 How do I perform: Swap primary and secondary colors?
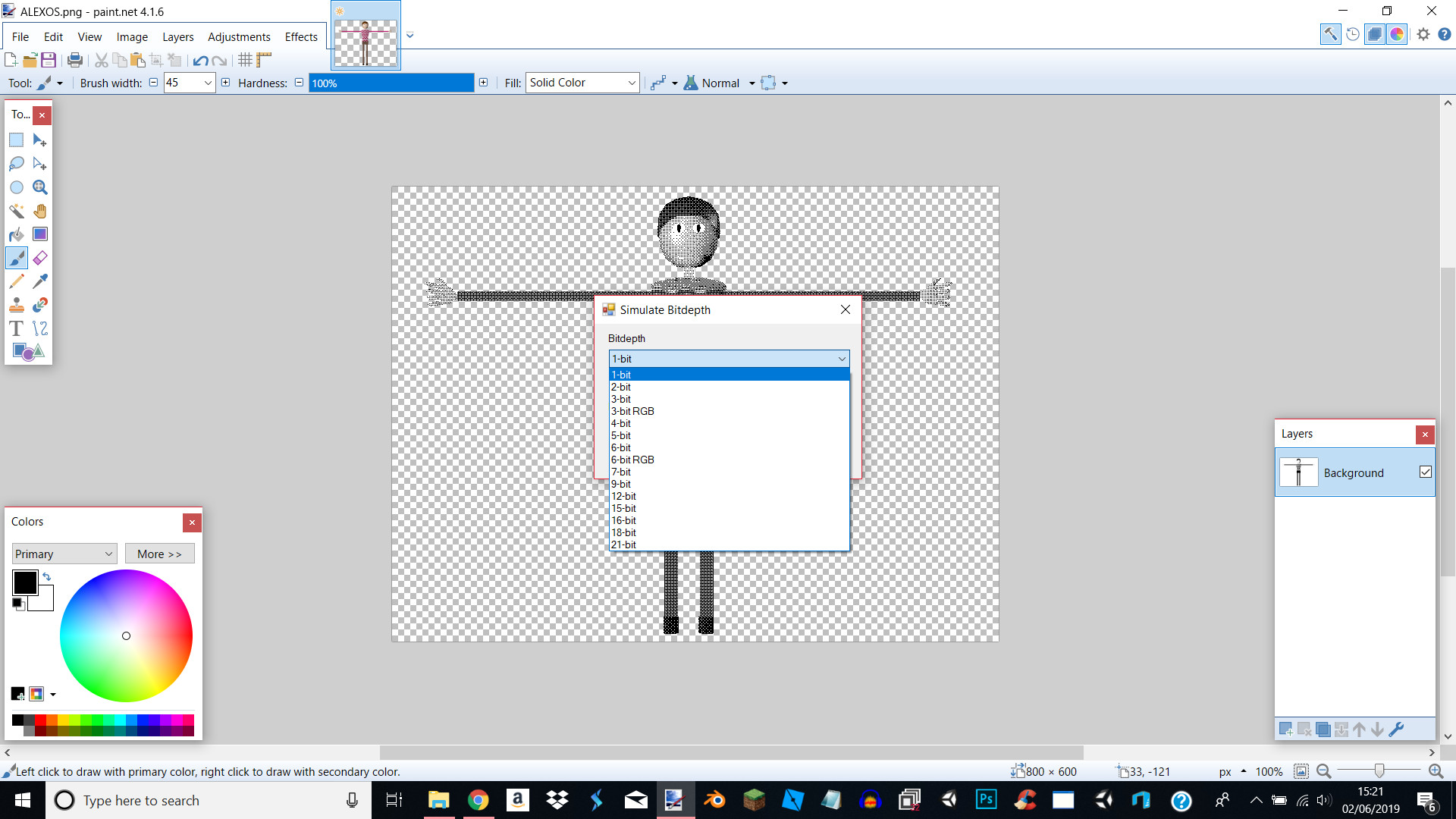47,576
